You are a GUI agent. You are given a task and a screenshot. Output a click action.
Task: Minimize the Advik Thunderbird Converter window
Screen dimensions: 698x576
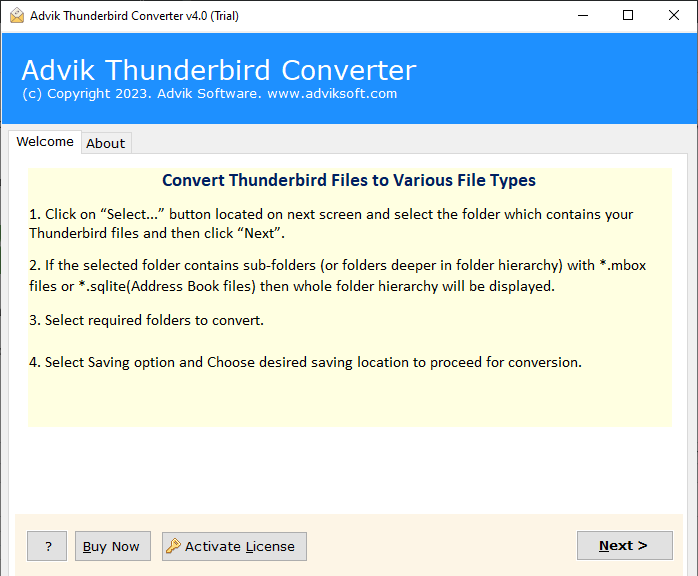click(583, 16)
